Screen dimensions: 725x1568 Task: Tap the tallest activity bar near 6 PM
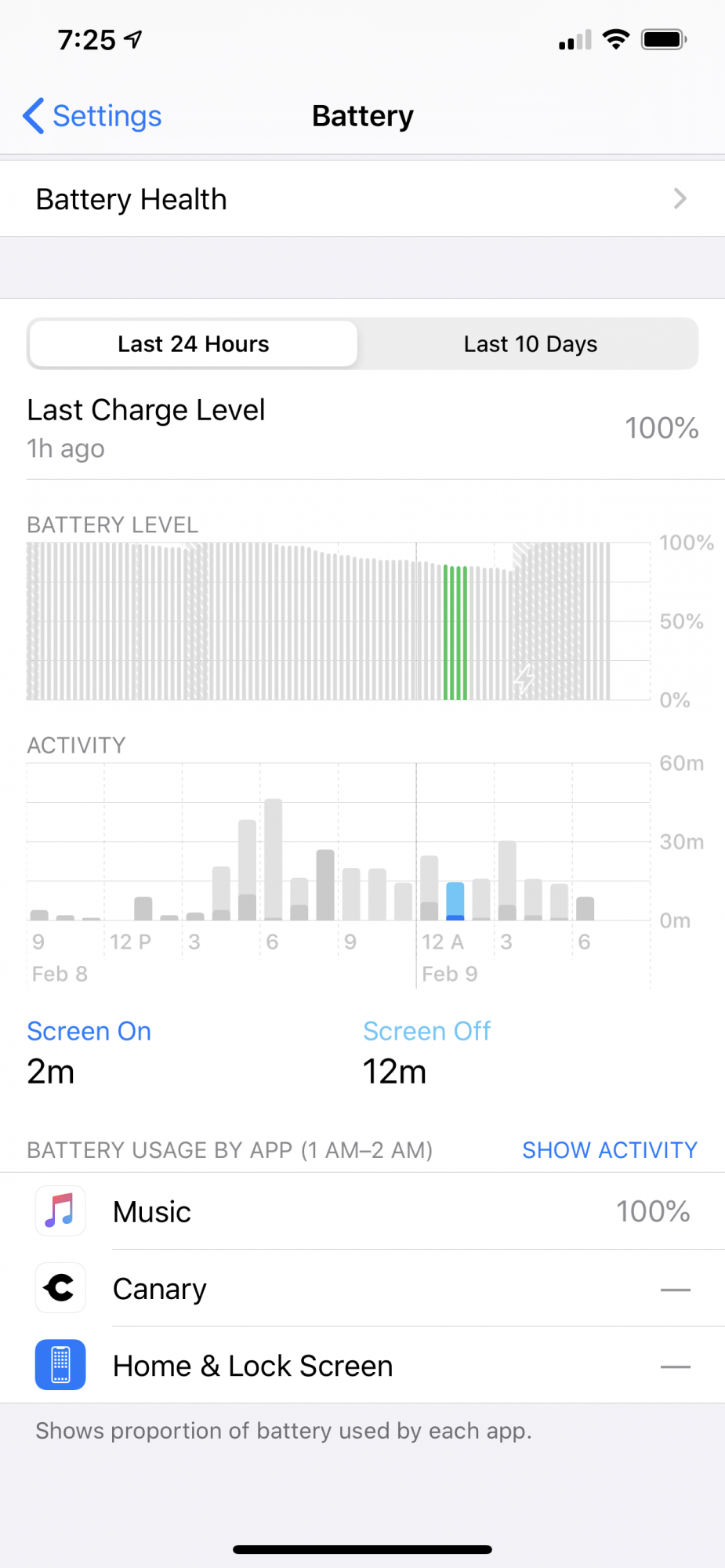(x=274, y=859)
